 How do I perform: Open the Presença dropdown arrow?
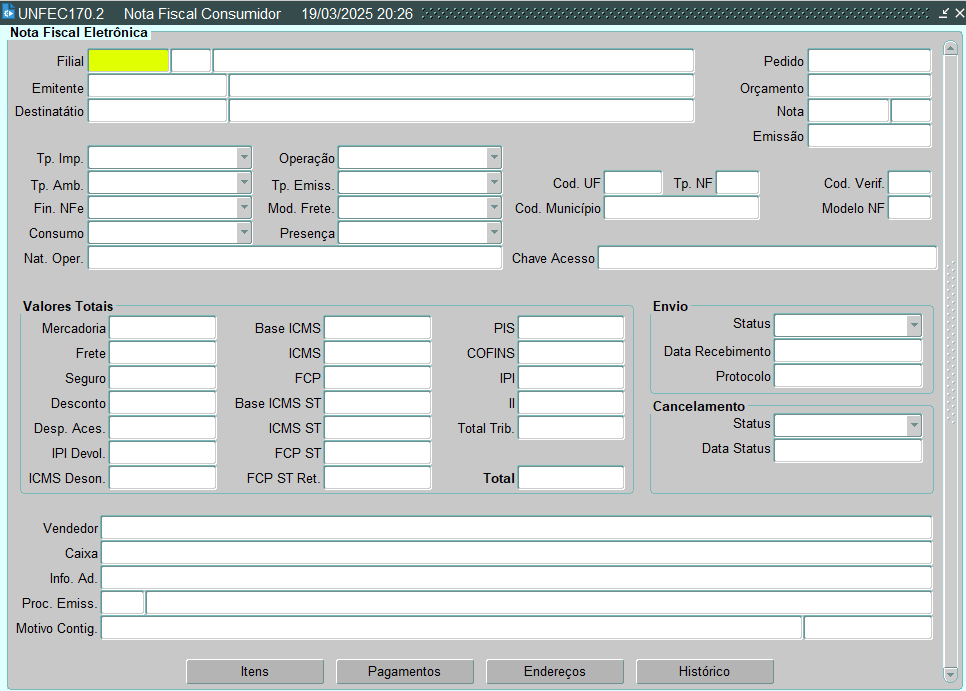point(493,233)
